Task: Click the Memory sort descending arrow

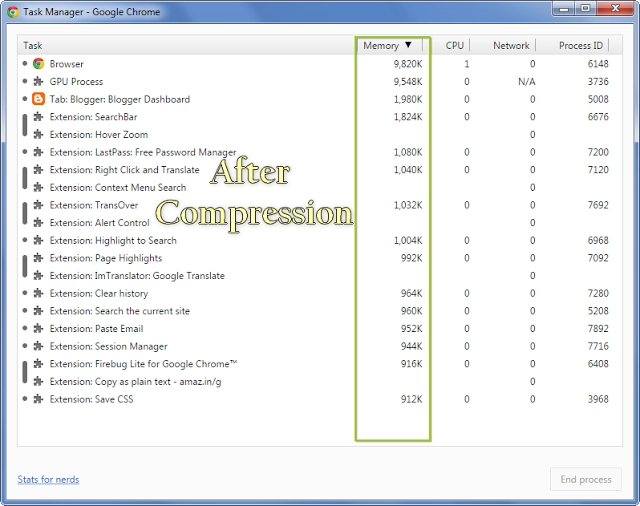Action: coord(408,45)
